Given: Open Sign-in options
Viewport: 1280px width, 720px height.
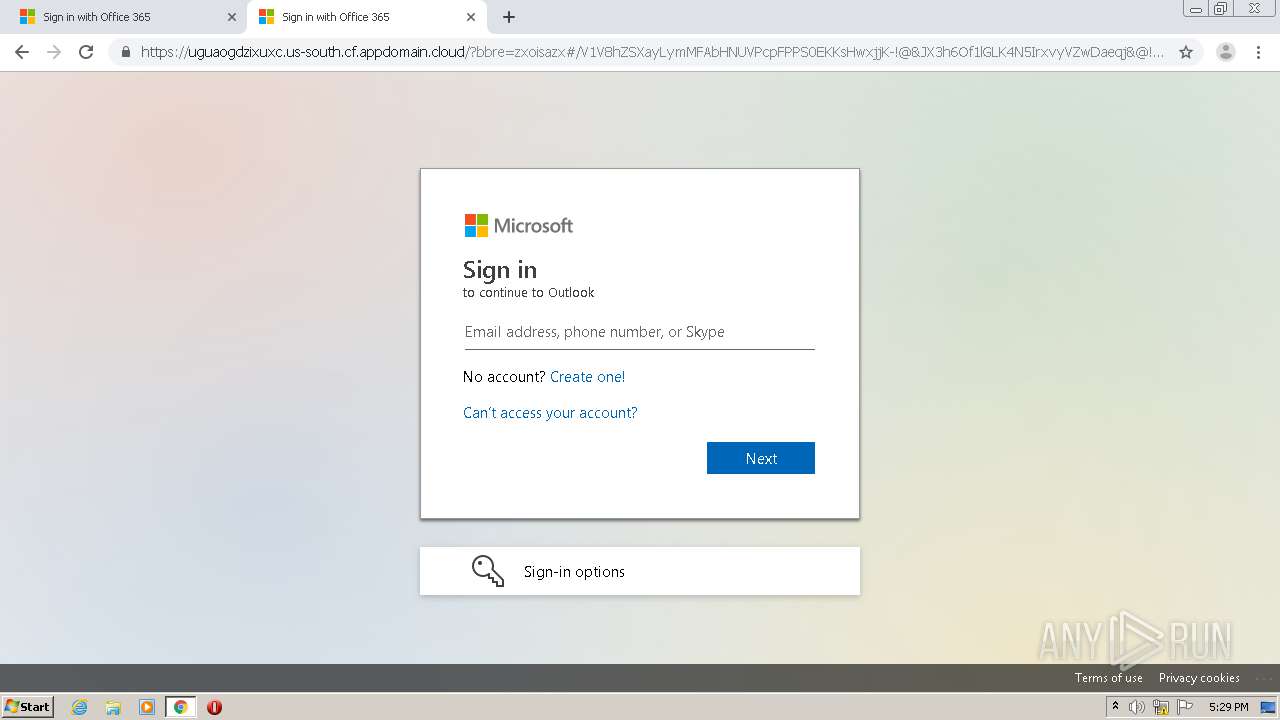Looking at the screenshot, I should pyautogui.click(x=640, y=571).
